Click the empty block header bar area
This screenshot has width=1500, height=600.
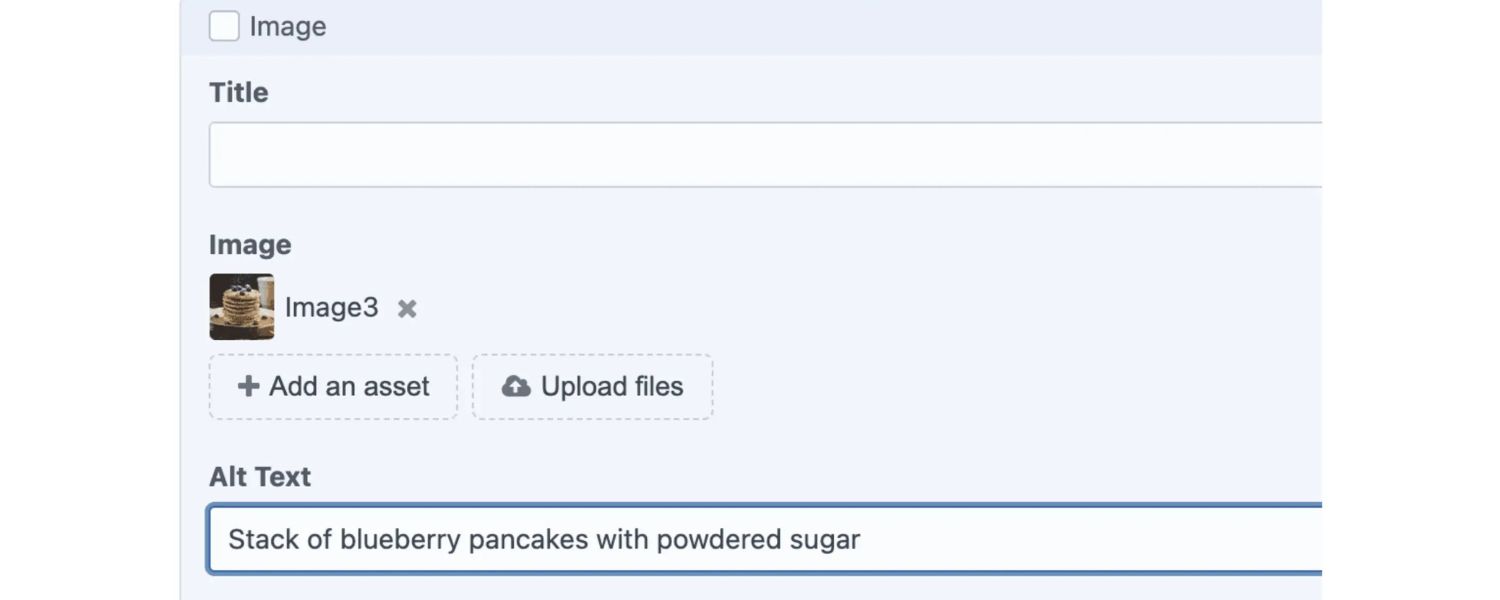[x=800, y=27]
